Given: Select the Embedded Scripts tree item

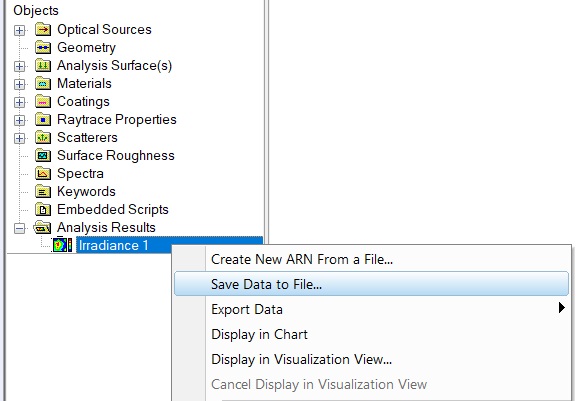Looking at the screenshot, I should (113, 209).
